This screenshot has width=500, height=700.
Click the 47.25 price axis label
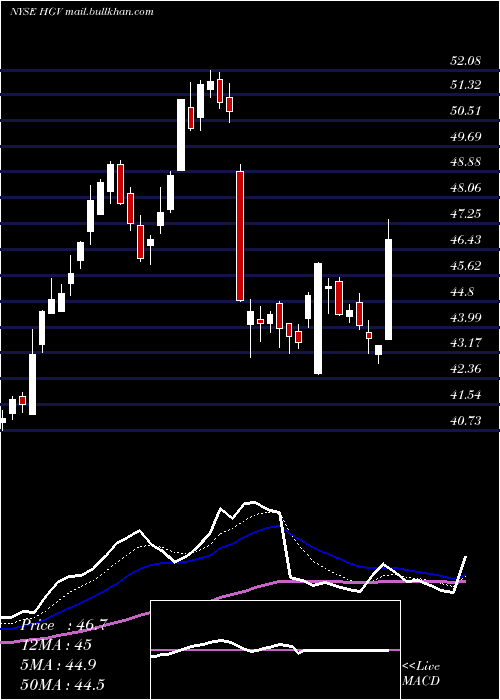pos(466,213)
